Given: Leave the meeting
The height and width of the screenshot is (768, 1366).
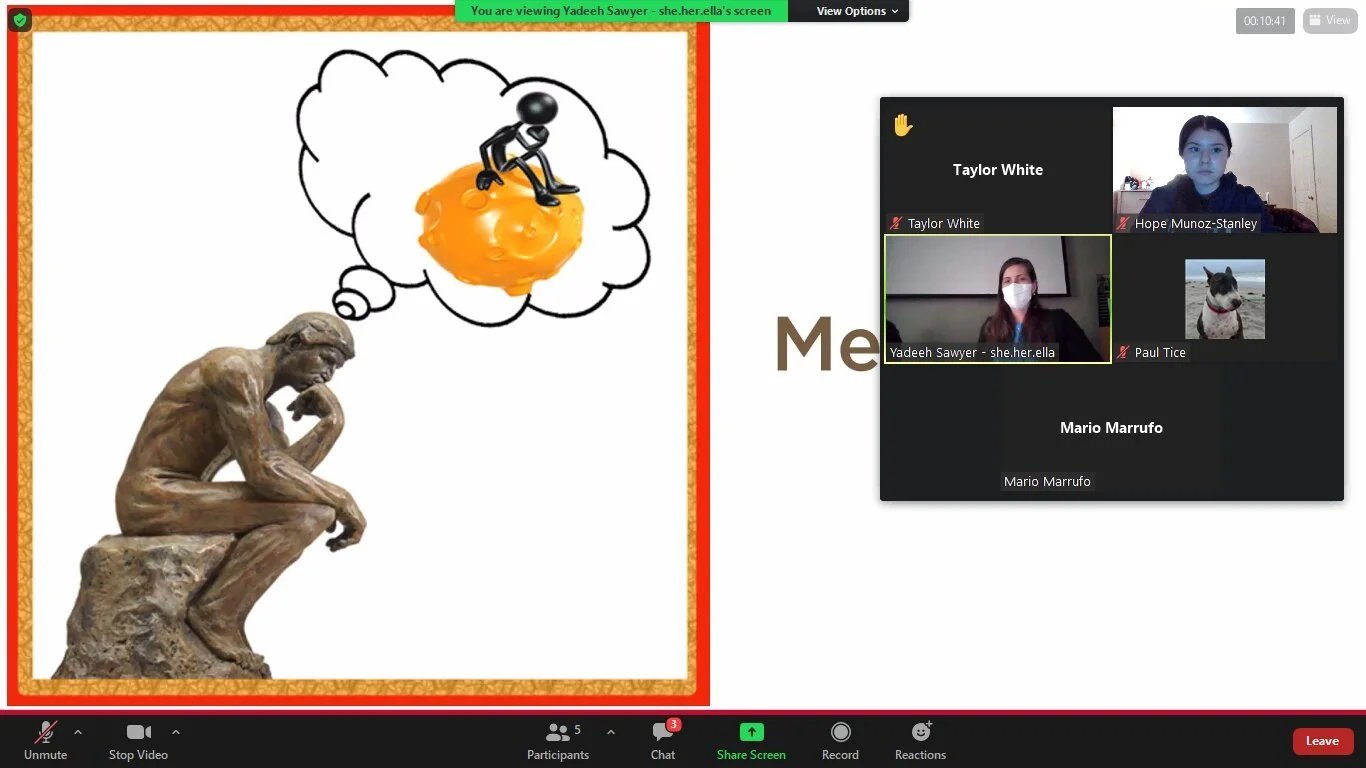Looking at the screenshot, I should coord(1322,741).
